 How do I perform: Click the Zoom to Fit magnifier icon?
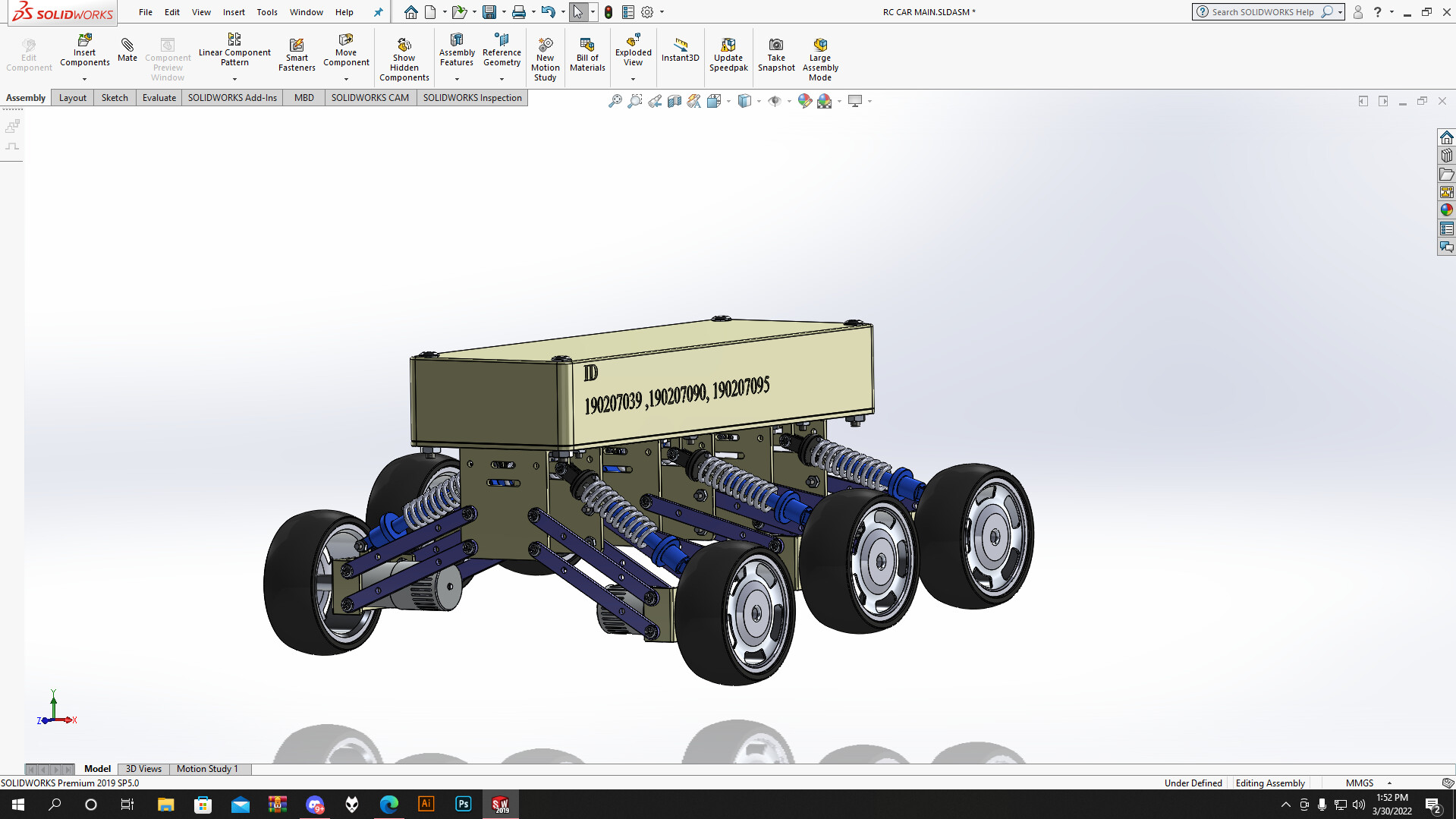(x=615, y=101)
